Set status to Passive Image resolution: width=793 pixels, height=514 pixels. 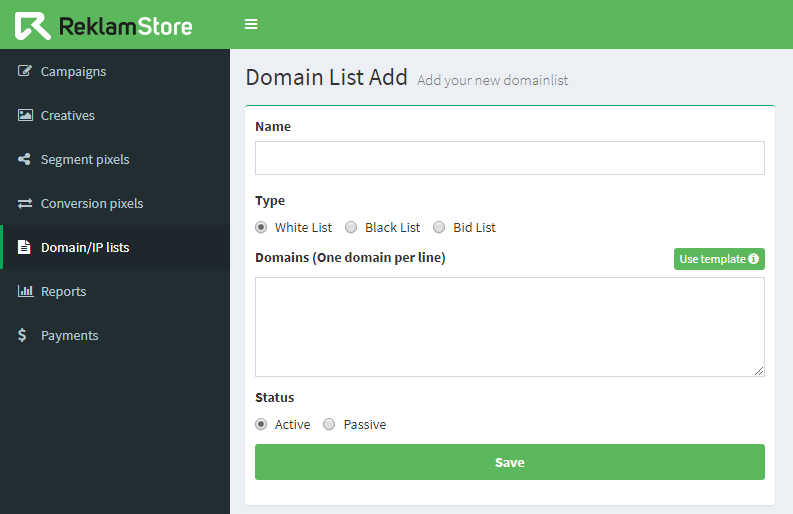click(329, 424)
